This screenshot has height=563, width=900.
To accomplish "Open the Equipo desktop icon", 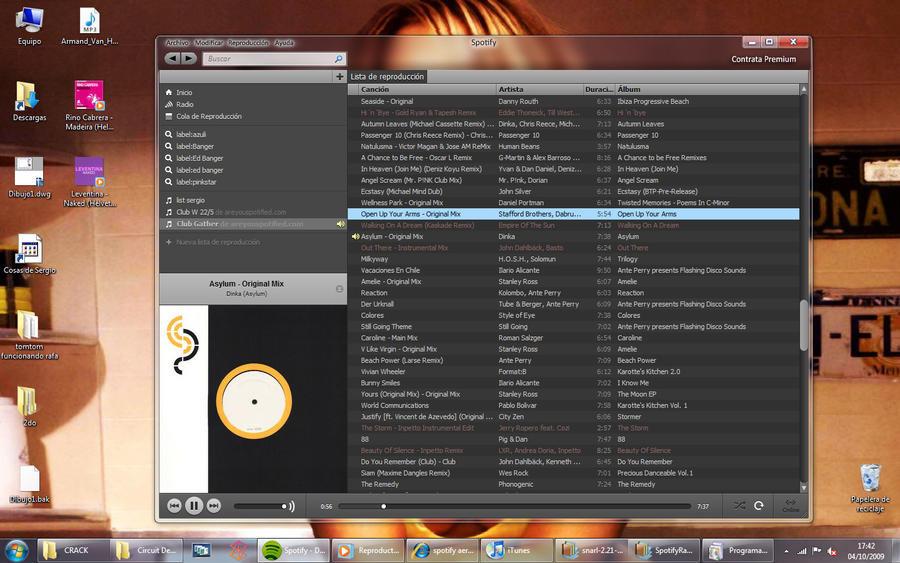I will [x=29, y=26].
